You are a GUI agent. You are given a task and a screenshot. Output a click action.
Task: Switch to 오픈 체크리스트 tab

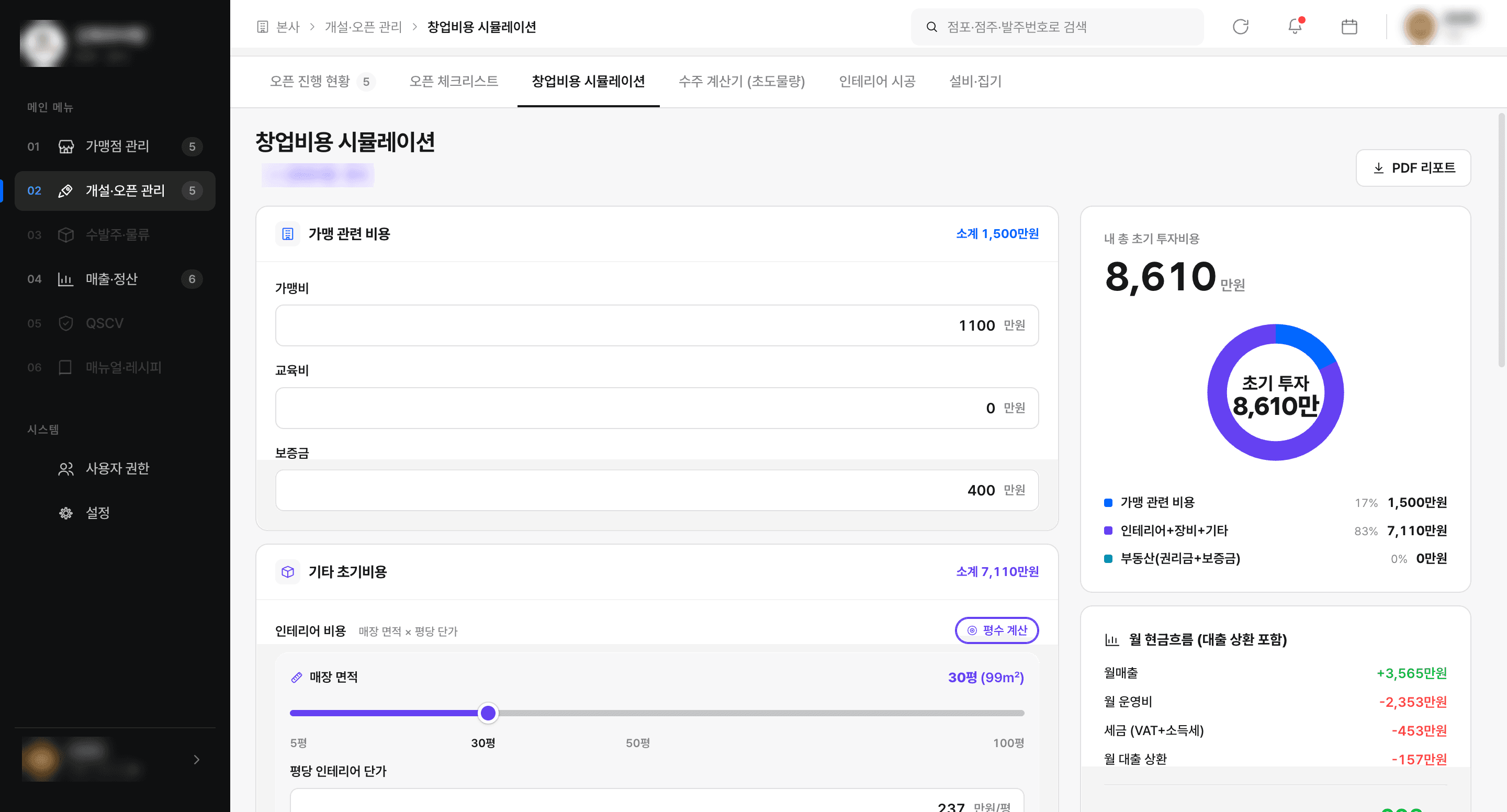pyautogui.click(x=453, y=81)
